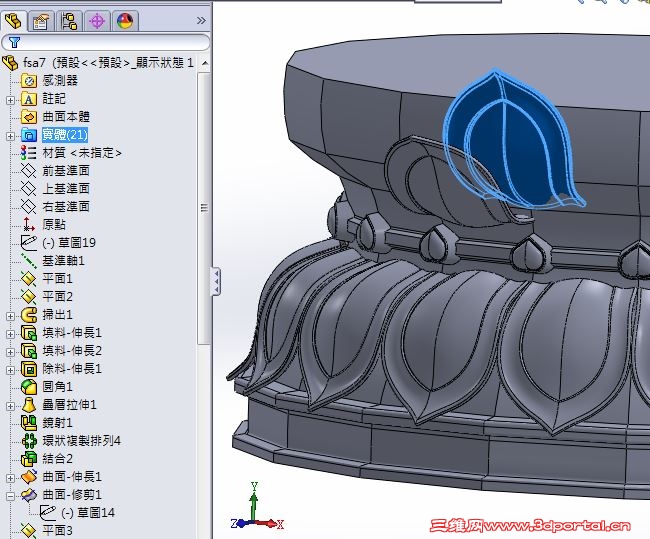Expand the 填料-伸長2 feature
Screen dimensions: 650x539
point(10,352)
